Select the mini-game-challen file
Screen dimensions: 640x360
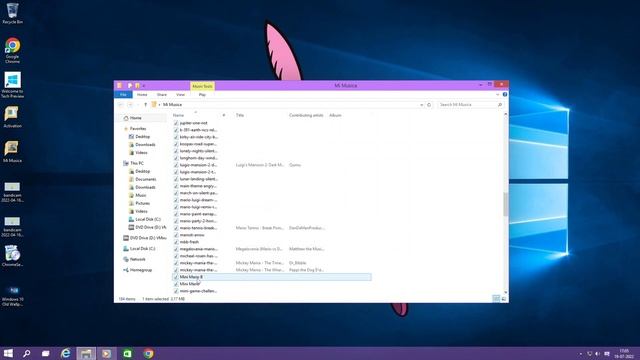tap(198, 291)
